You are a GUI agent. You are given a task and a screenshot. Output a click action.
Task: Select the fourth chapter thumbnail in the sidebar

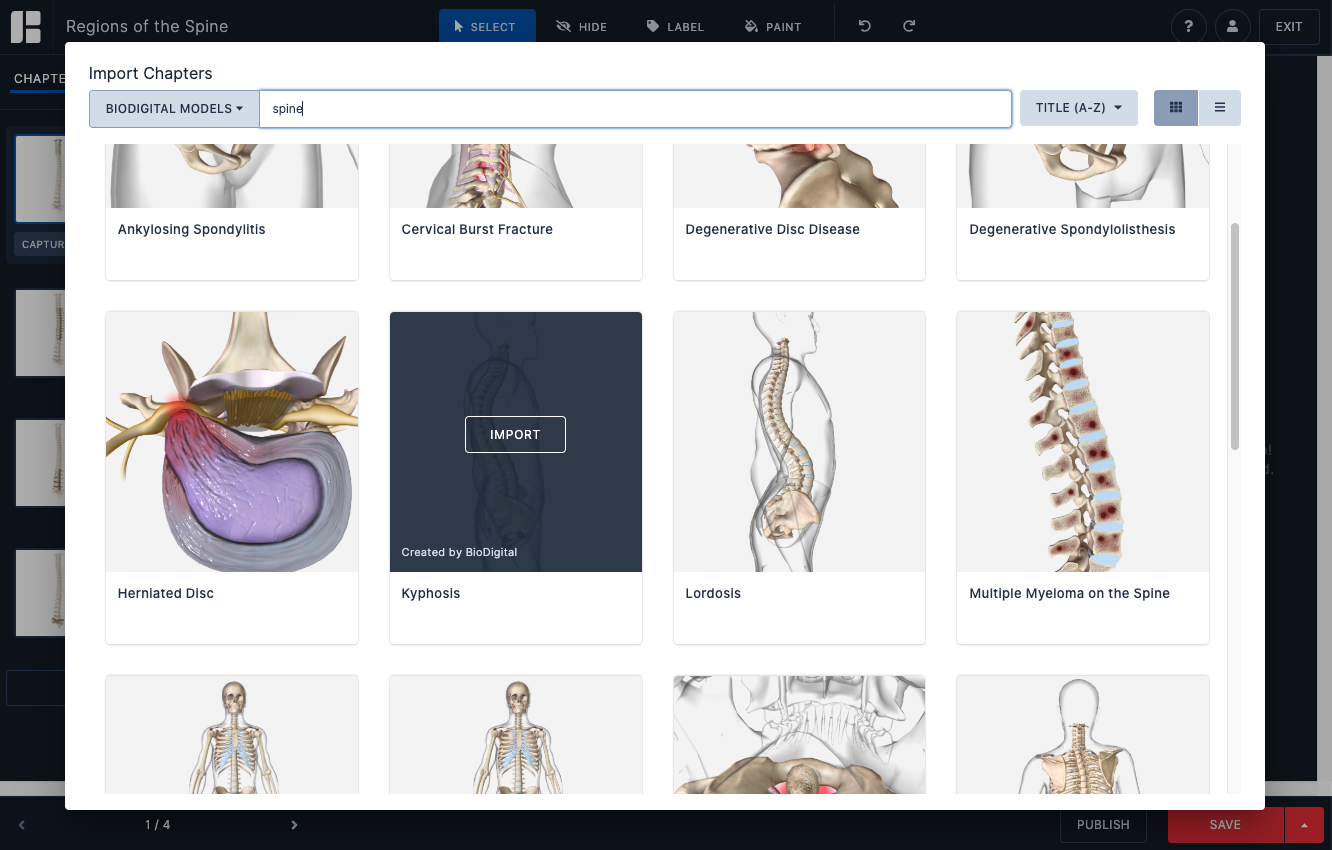(40, 593)
